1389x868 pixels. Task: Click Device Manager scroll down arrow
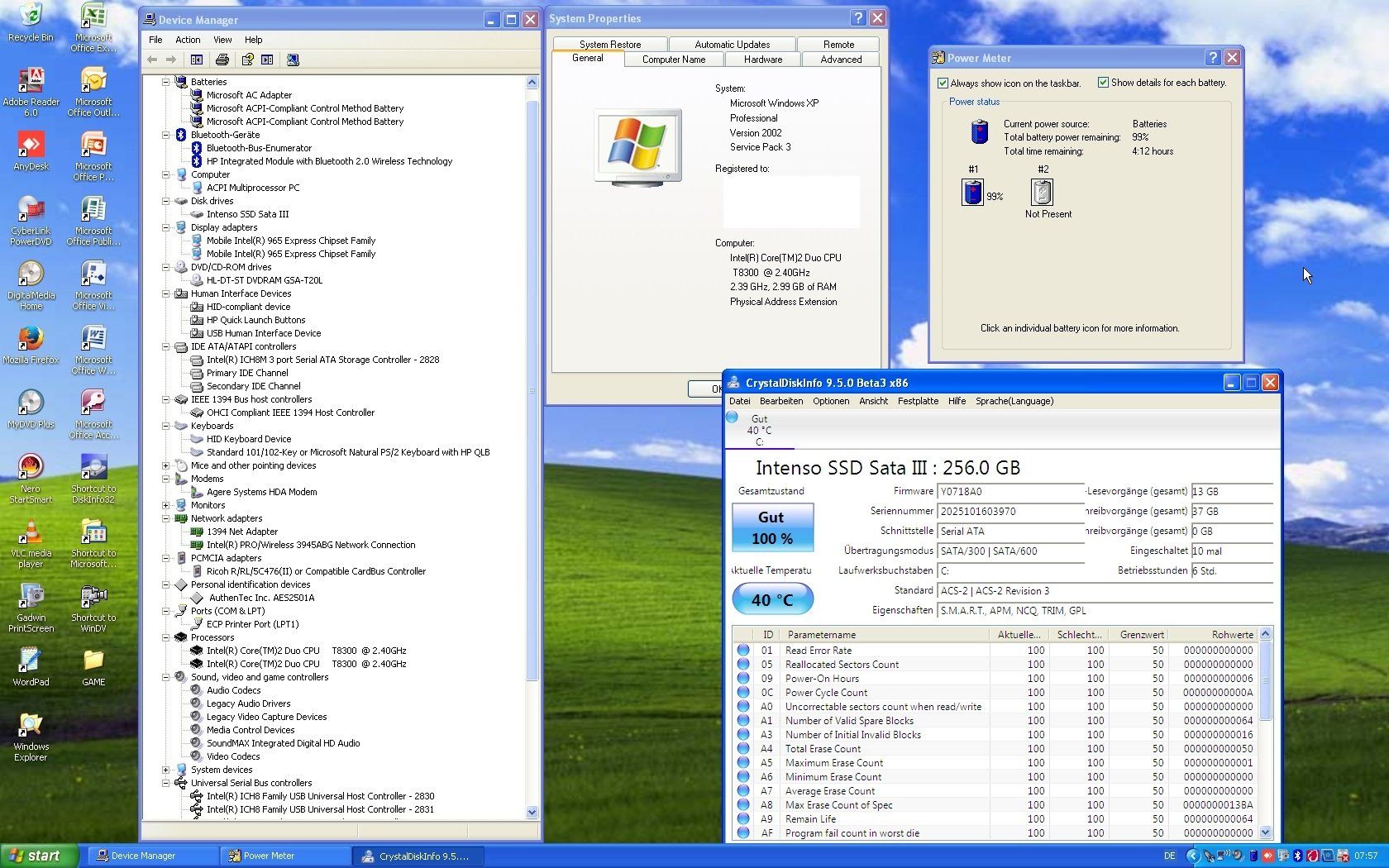pyautogui.click(x=532, y=812)
